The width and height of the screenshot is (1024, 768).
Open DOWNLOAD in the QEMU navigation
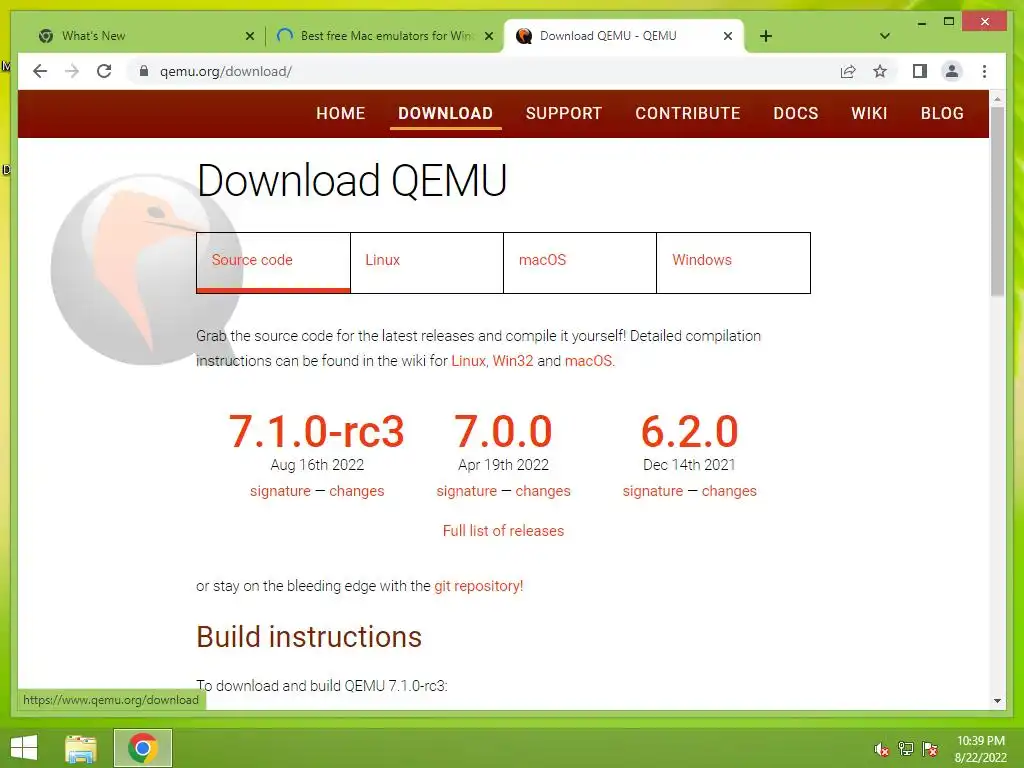pos(445,114)
